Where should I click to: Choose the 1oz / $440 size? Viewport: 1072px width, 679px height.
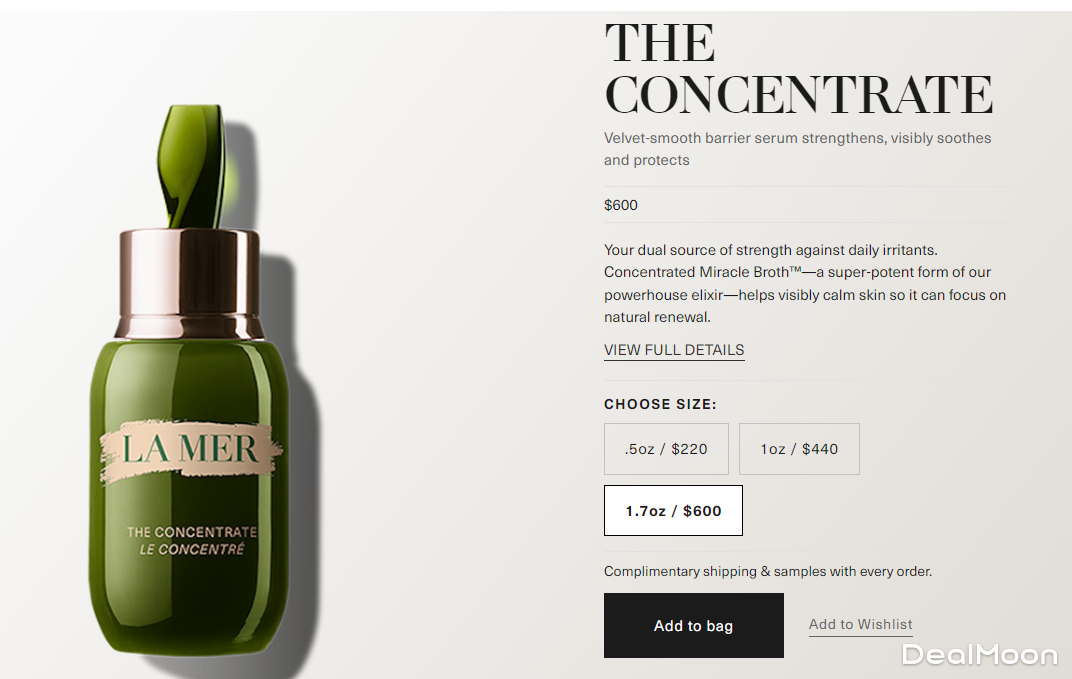(799, 449)
